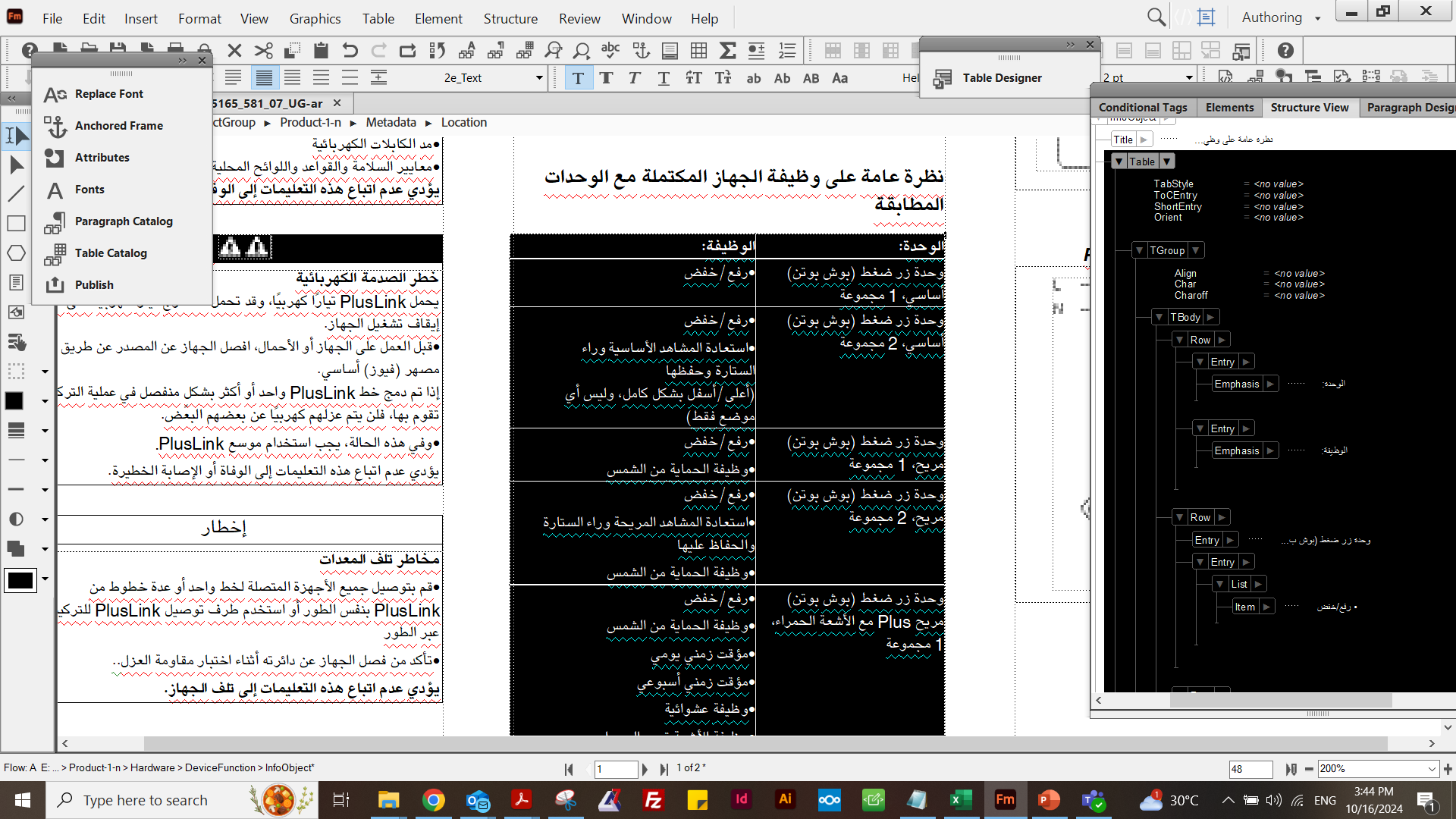Jump to the last page

[x=665, y=769]
